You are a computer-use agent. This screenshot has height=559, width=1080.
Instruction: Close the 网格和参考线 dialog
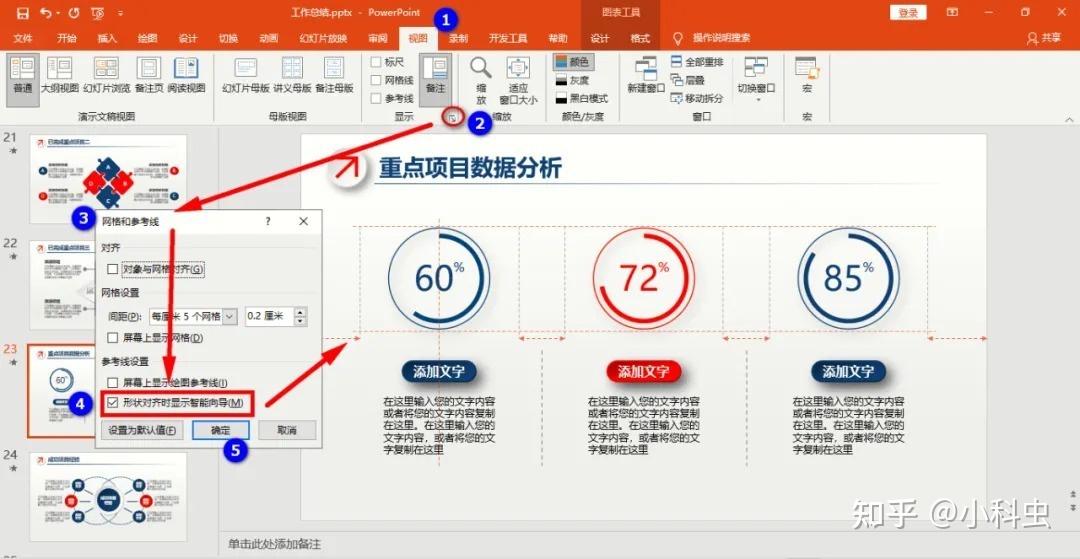[304, 221]
